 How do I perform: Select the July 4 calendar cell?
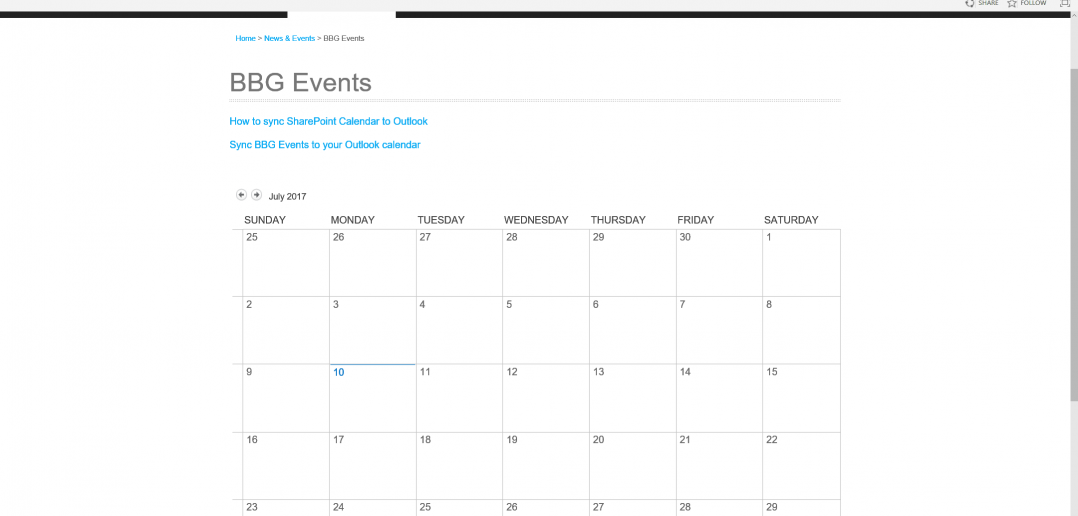[459, 330]
